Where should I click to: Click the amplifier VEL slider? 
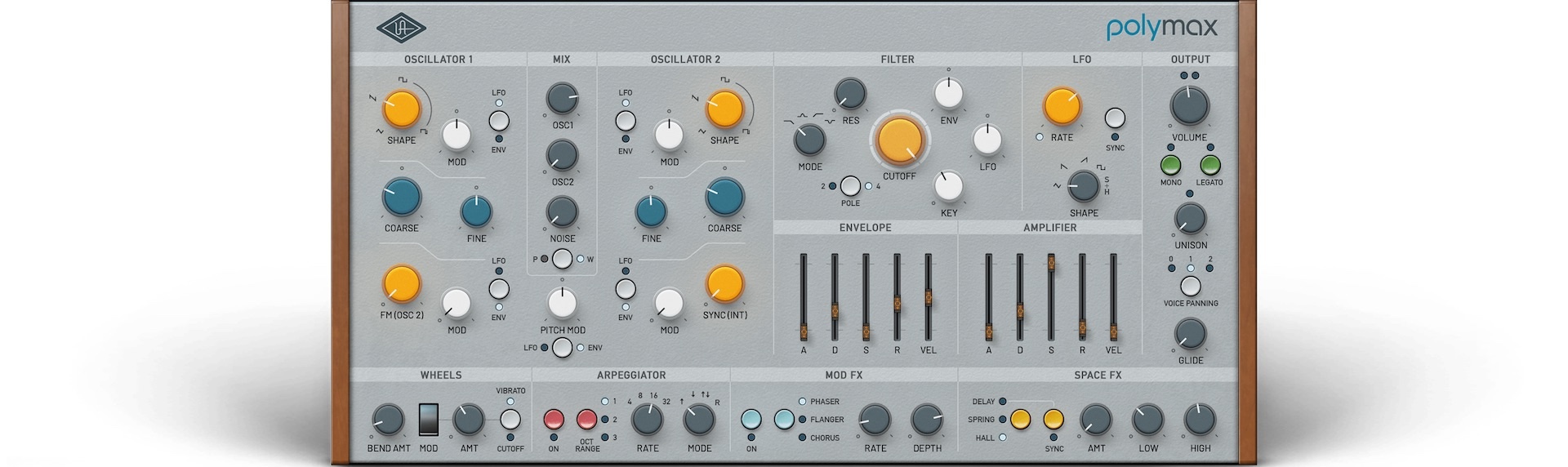(x=1113, y=297)
